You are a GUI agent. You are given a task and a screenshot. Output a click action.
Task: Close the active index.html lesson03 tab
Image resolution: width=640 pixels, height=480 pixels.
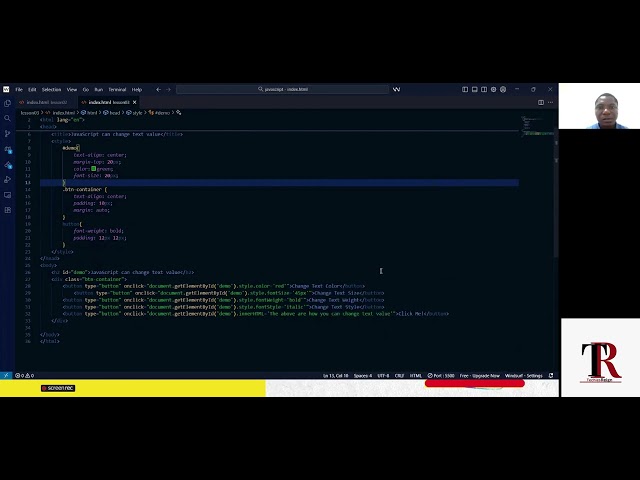(x=134, y=102)
